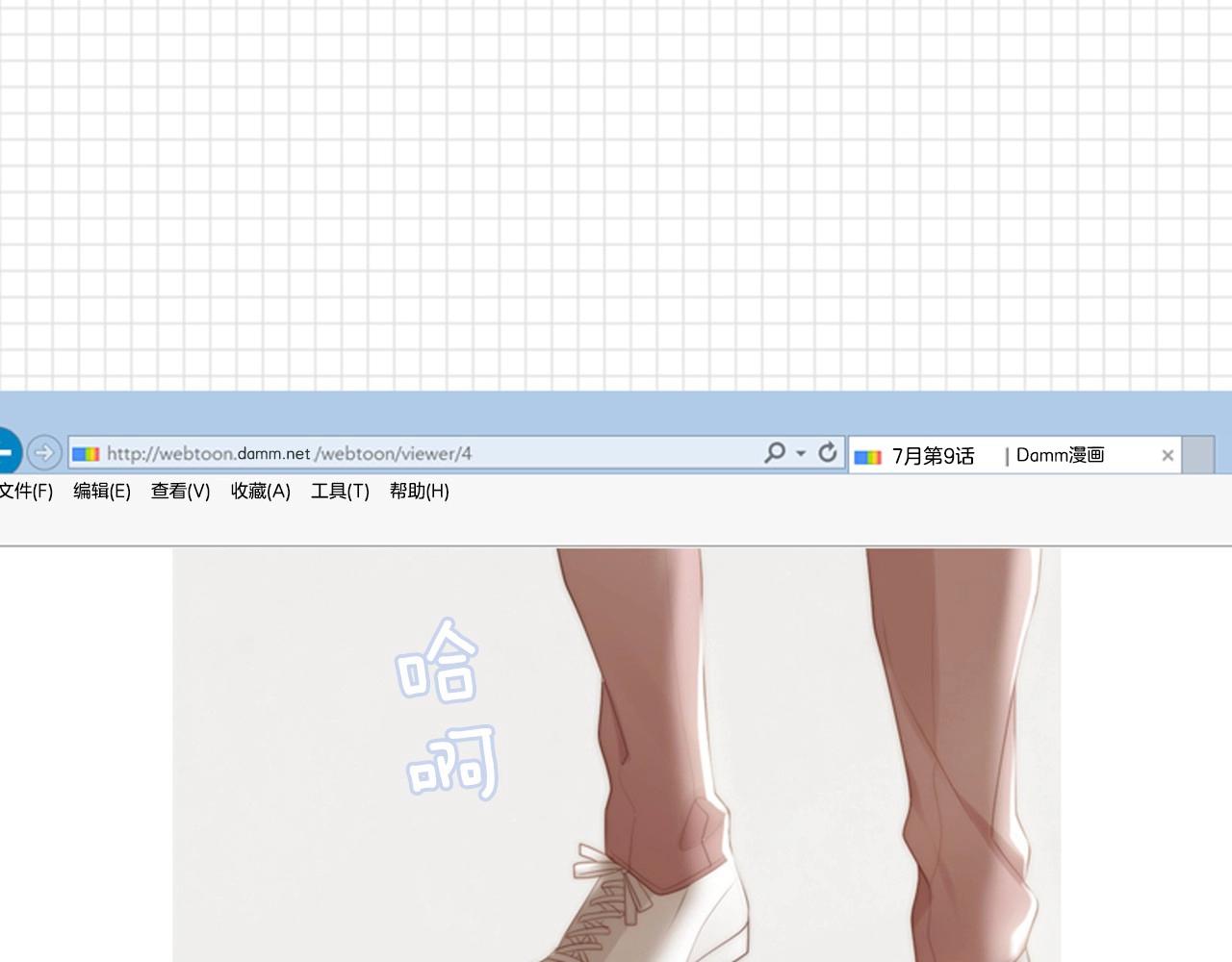Open the 文件(F) menu
The height and width of the screenshot is (962, 1232).
pyautogui.click(x=26, y=492)
